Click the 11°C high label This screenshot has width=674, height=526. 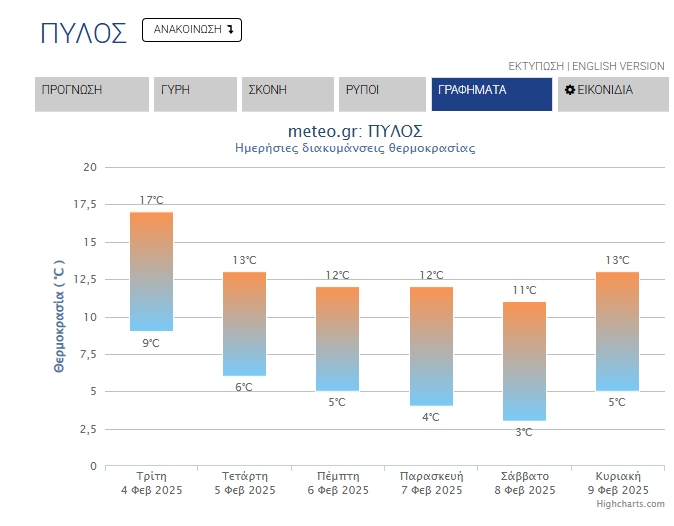tap(524, 291)
